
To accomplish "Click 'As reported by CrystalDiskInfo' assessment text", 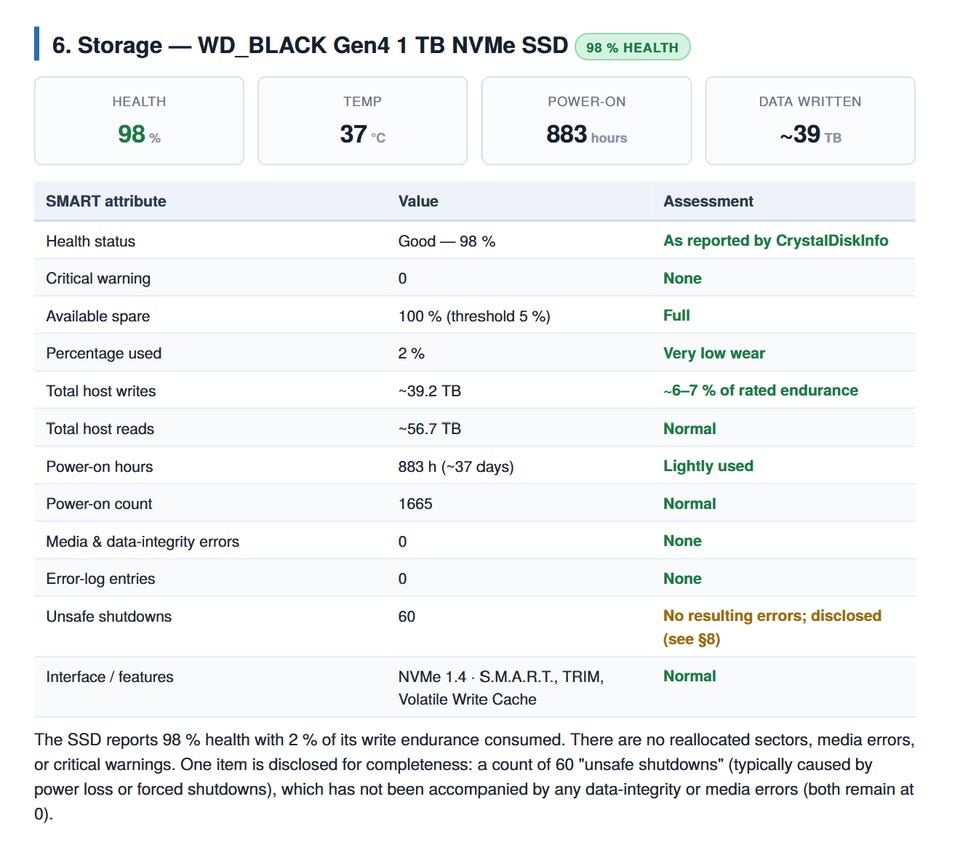I will click(x=776, y=241).
